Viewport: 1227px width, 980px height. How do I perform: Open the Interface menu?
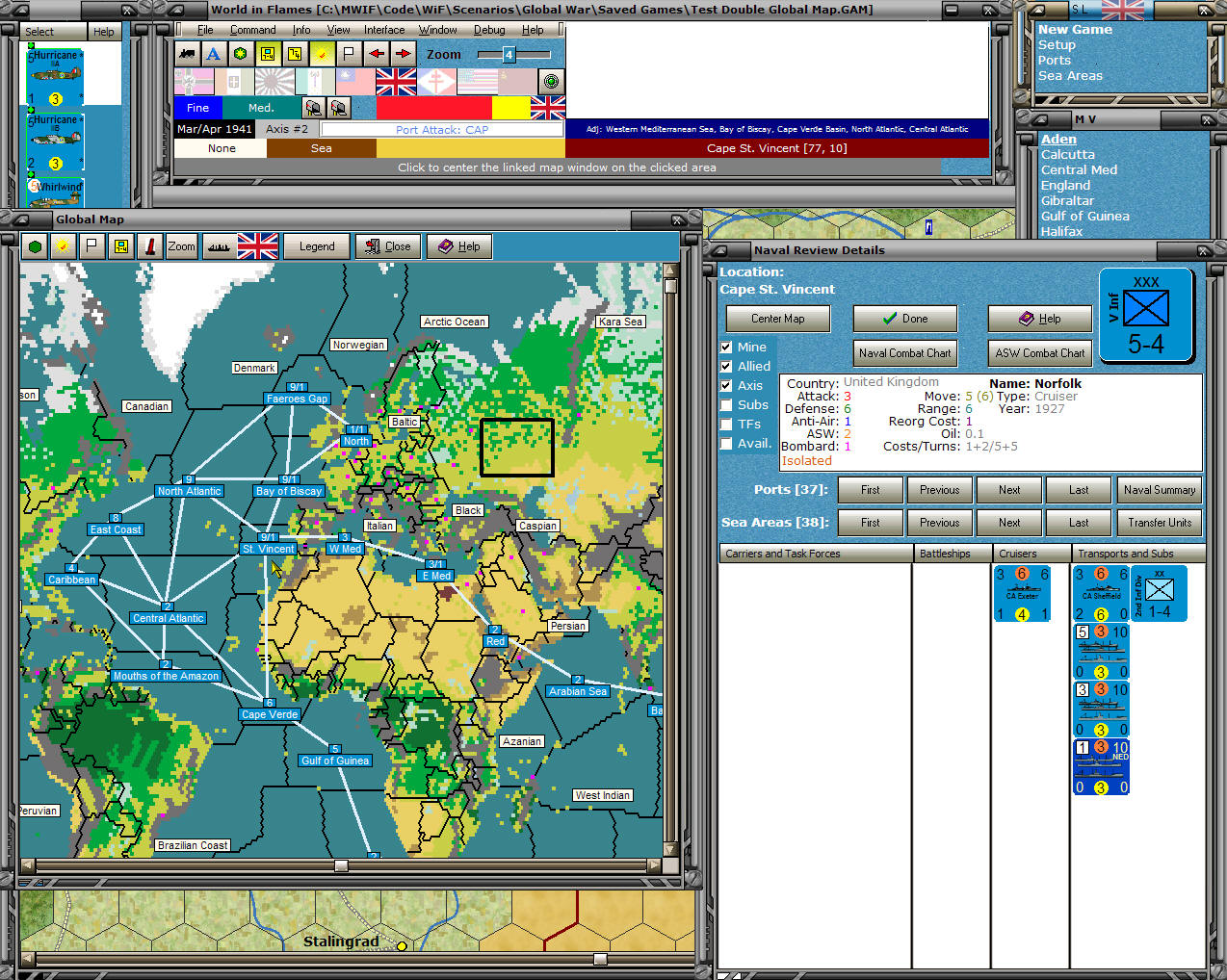pos(384,30)
